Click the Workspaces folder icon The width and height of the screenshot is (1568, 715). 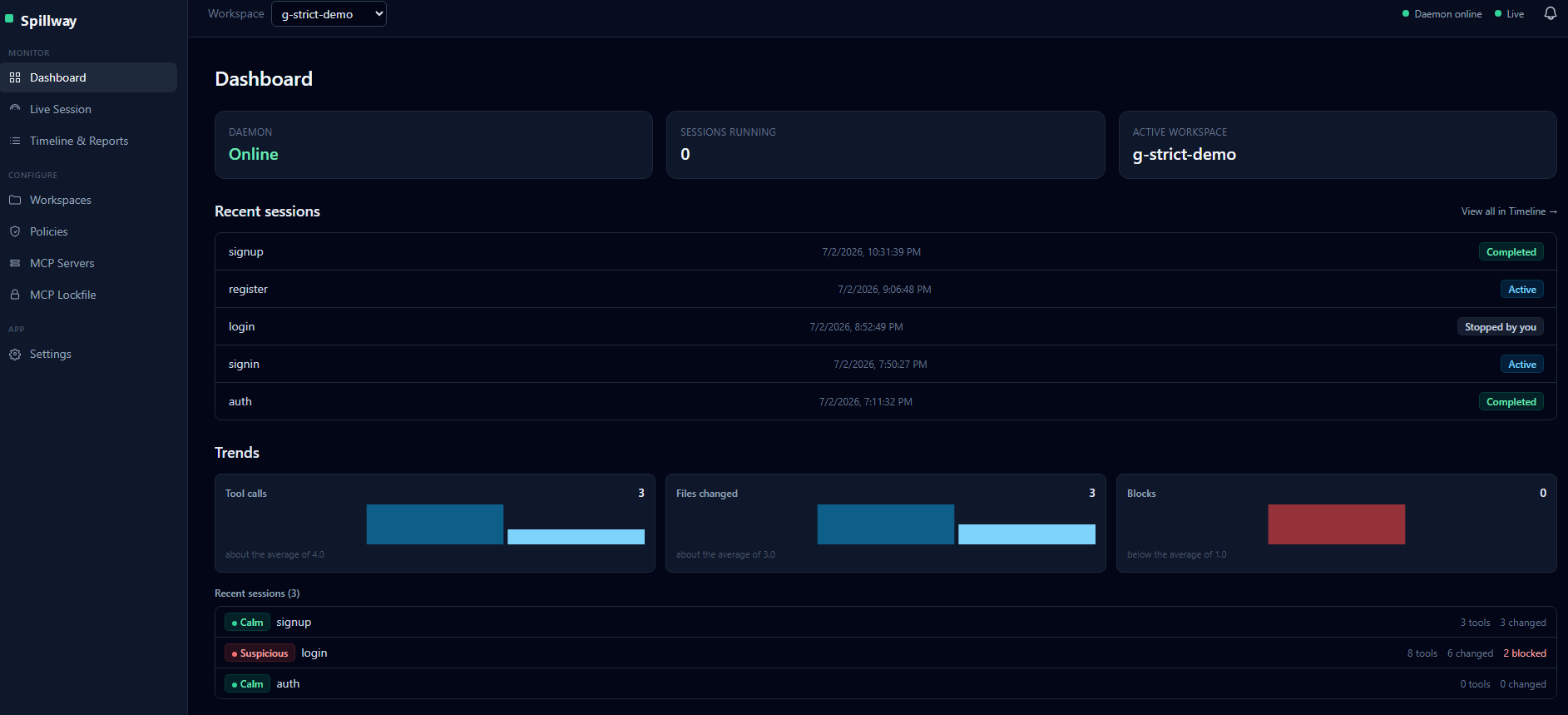pyautogui.click(x=15, y=200)
